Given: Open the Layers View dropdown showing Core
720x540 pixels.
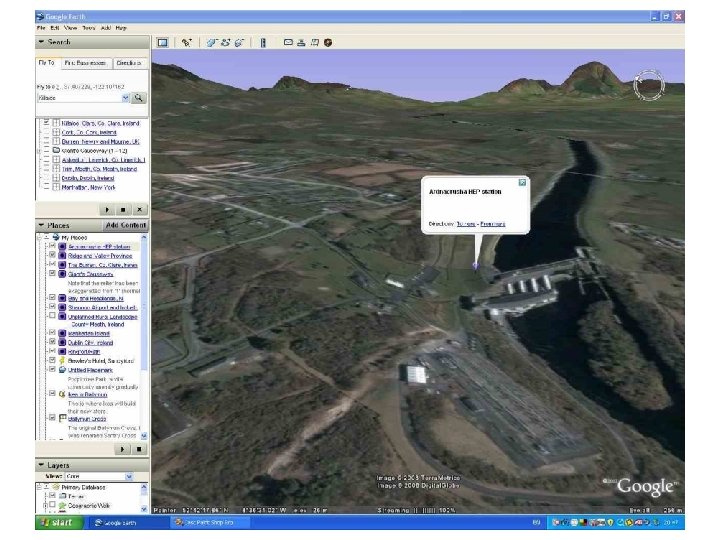Looking at the screenshot, I should pyautogui.click(x=99, y=476).
